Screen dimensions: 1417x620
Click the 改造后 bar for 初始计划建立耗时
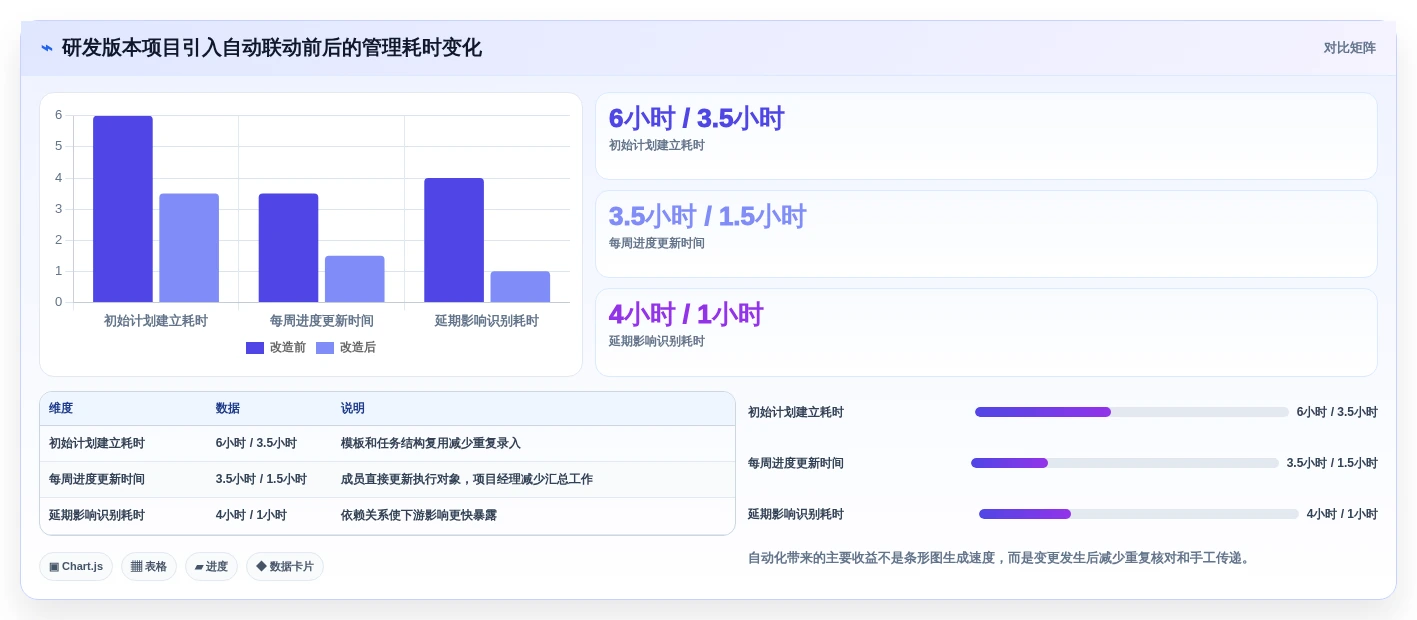(x=189, y=248)
